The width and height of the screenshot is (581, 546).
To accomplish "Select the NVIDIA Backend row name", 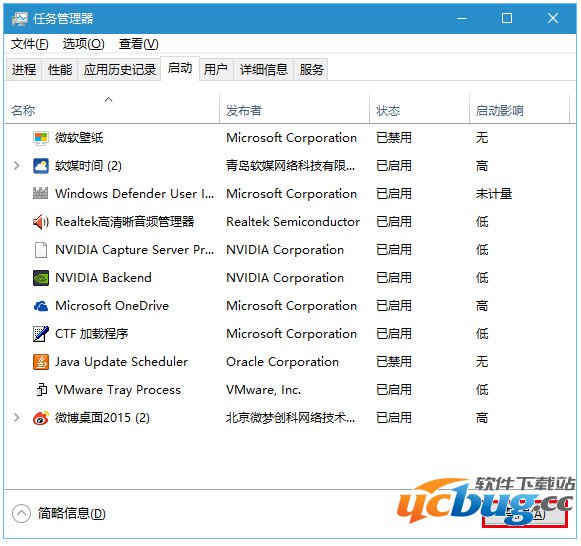I will click(103, 278).
